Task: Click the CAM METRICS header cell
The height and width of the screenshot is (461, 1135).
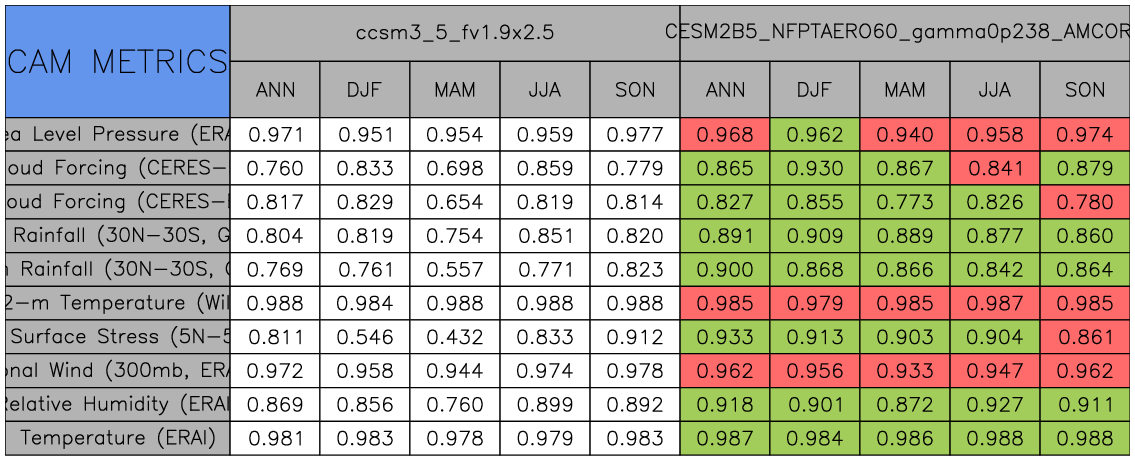Action: pos(117,62)
